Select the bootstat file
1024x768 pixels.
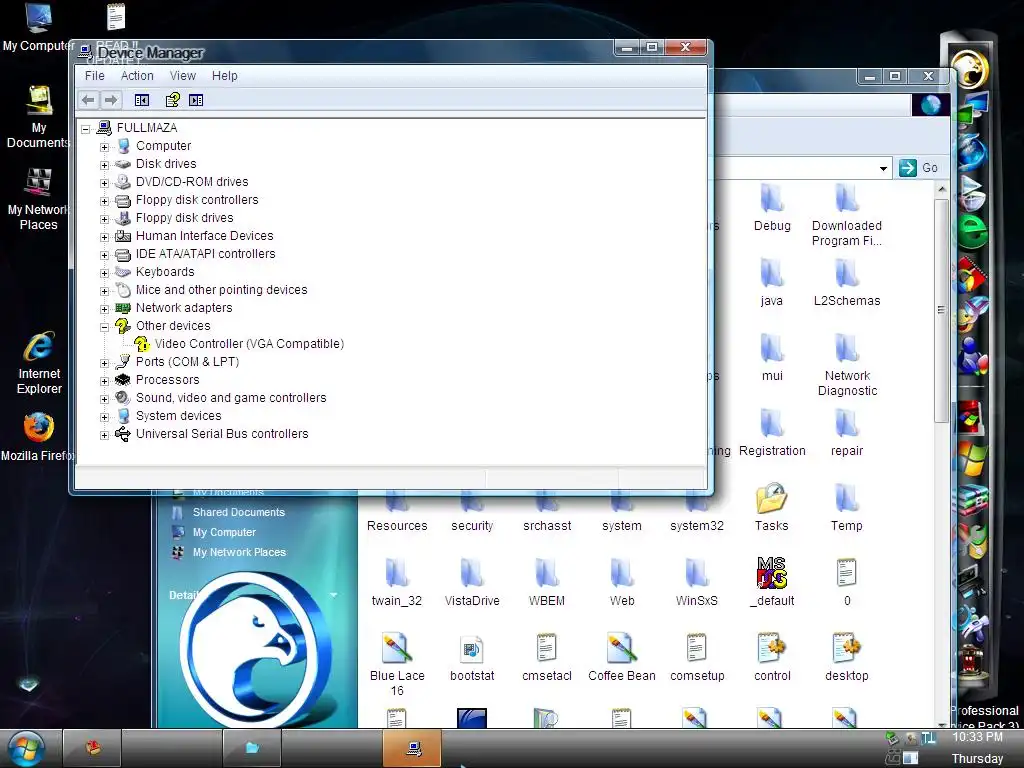point(472,658)
